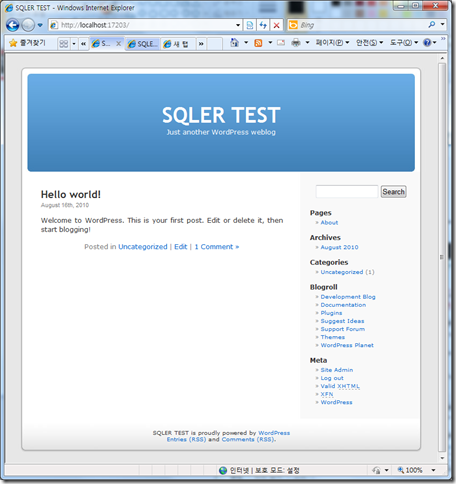This screenshot has width=456, height=484.
Task: Click the orange RSS feeds icon
Action: tap(258, 43)
